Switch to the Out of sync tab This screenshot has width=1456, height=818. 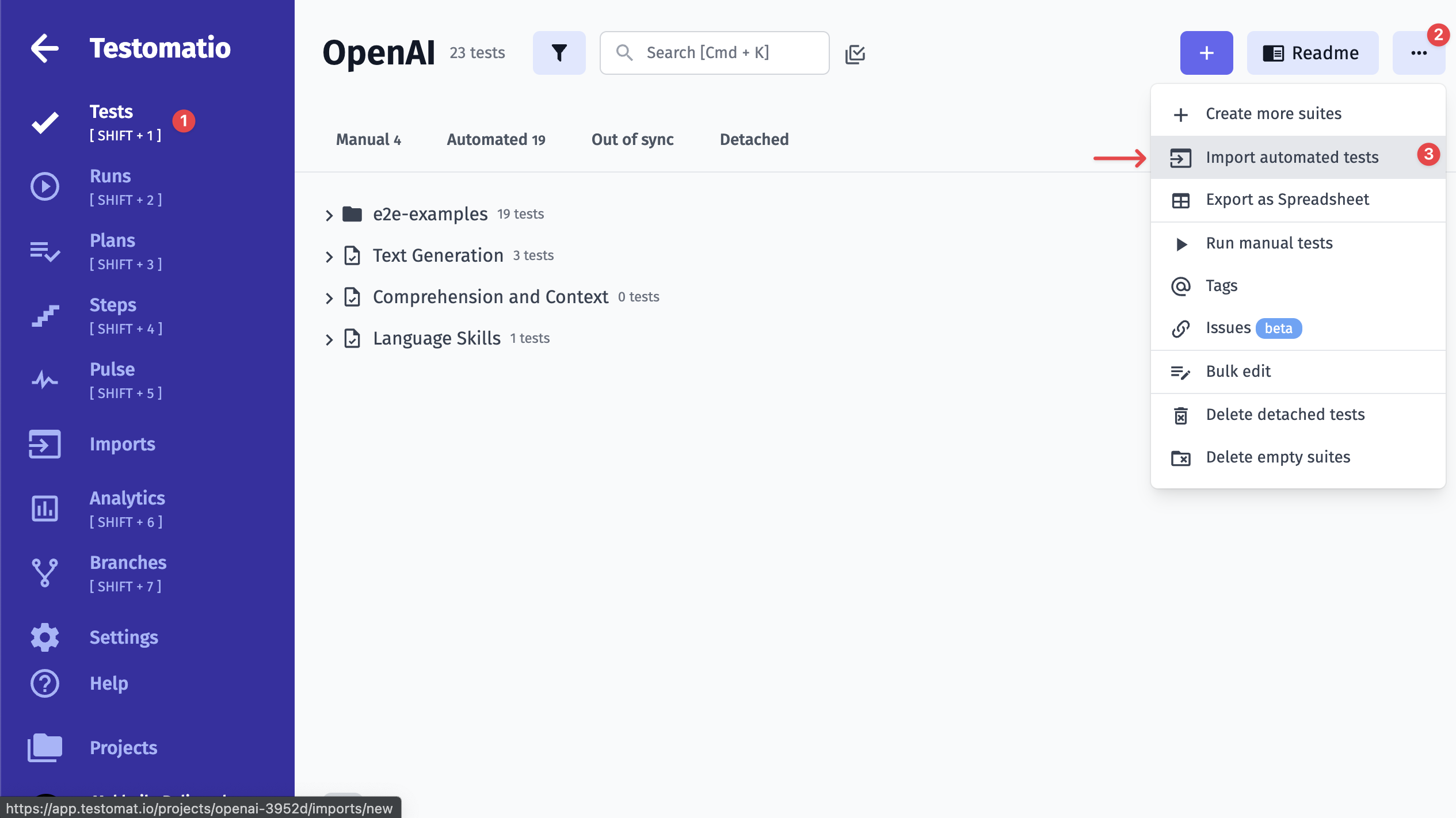click(632, 139)
